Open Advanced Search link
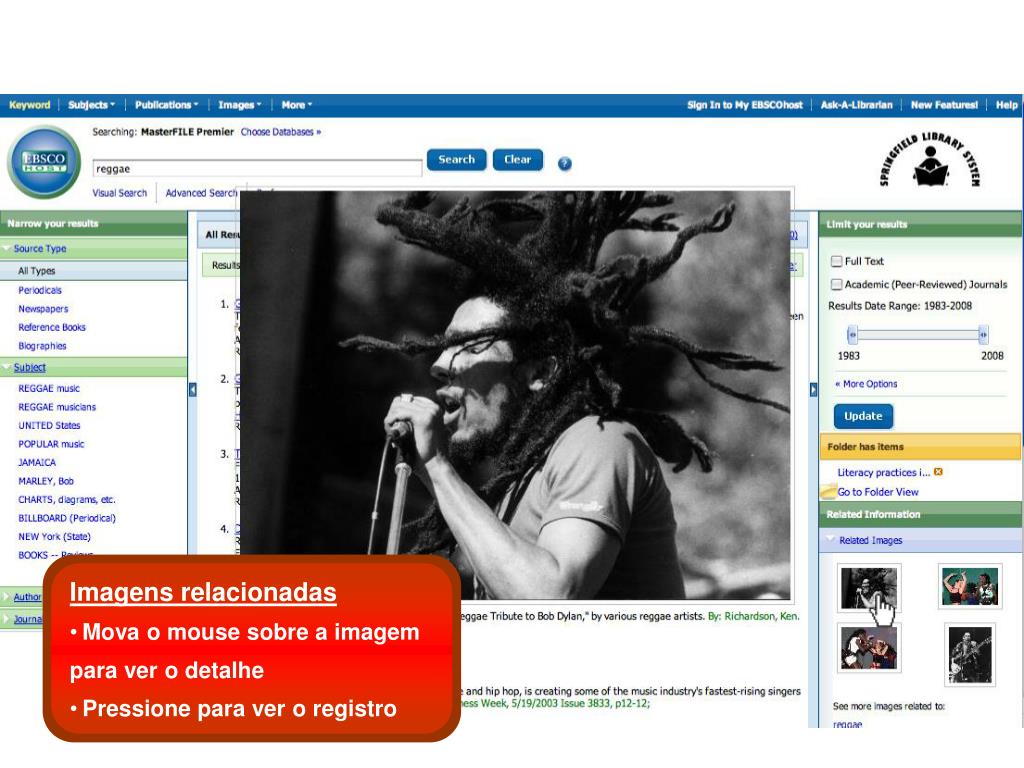 click(x=201, y=193)
